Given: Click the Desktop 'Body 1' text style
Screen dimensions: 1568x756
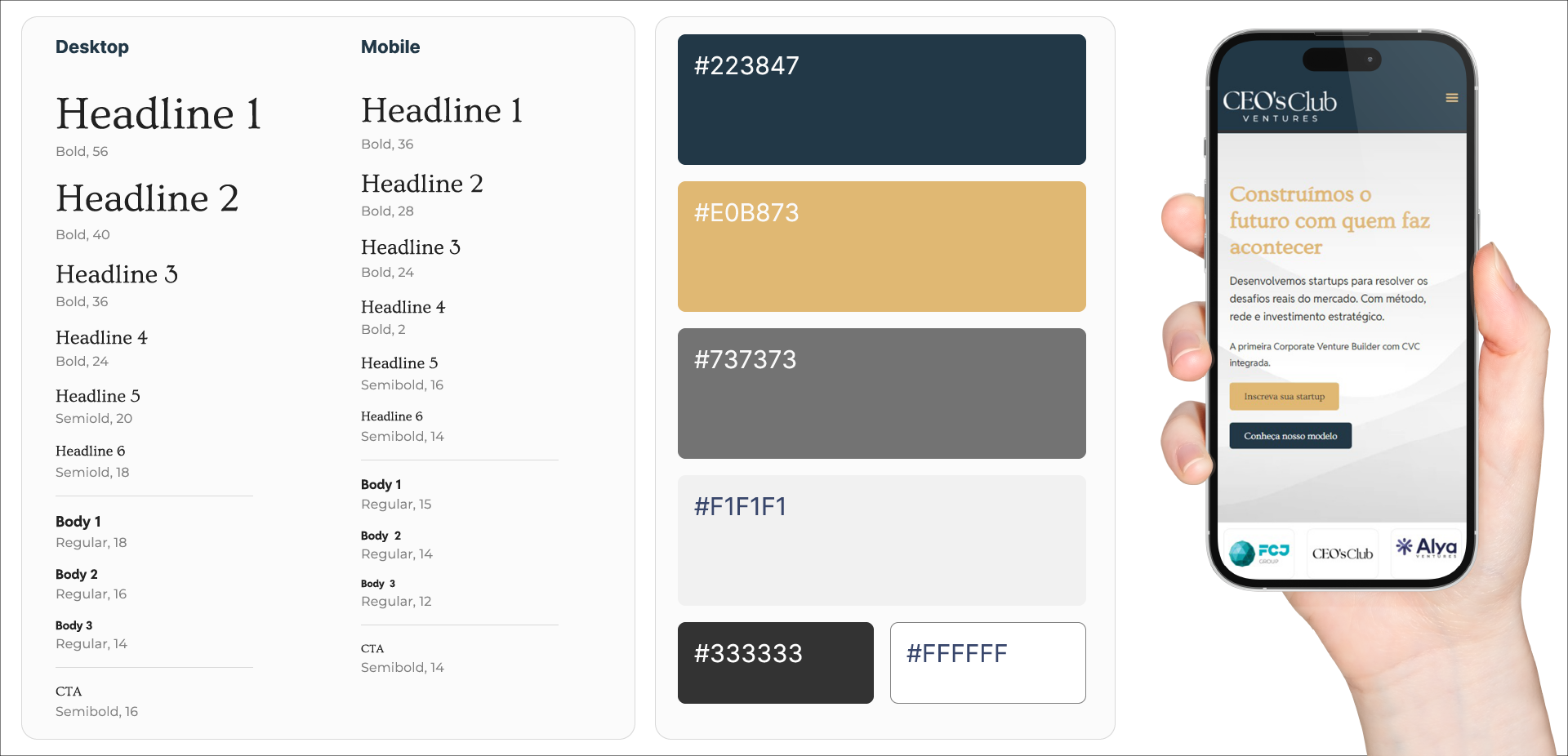Looking at the screenshot, I should coord(78,522).
